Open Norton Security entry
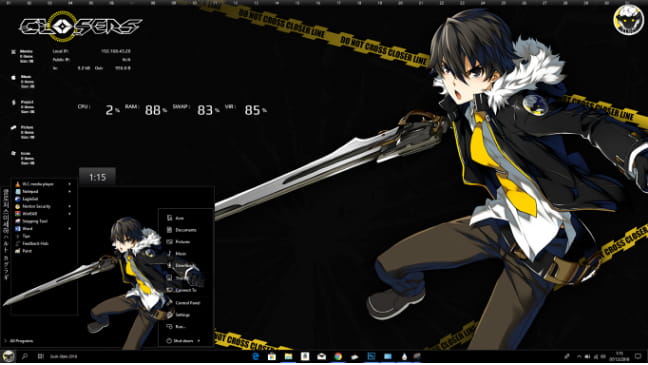This screenshot has width=648, height=365. (36, 206)
